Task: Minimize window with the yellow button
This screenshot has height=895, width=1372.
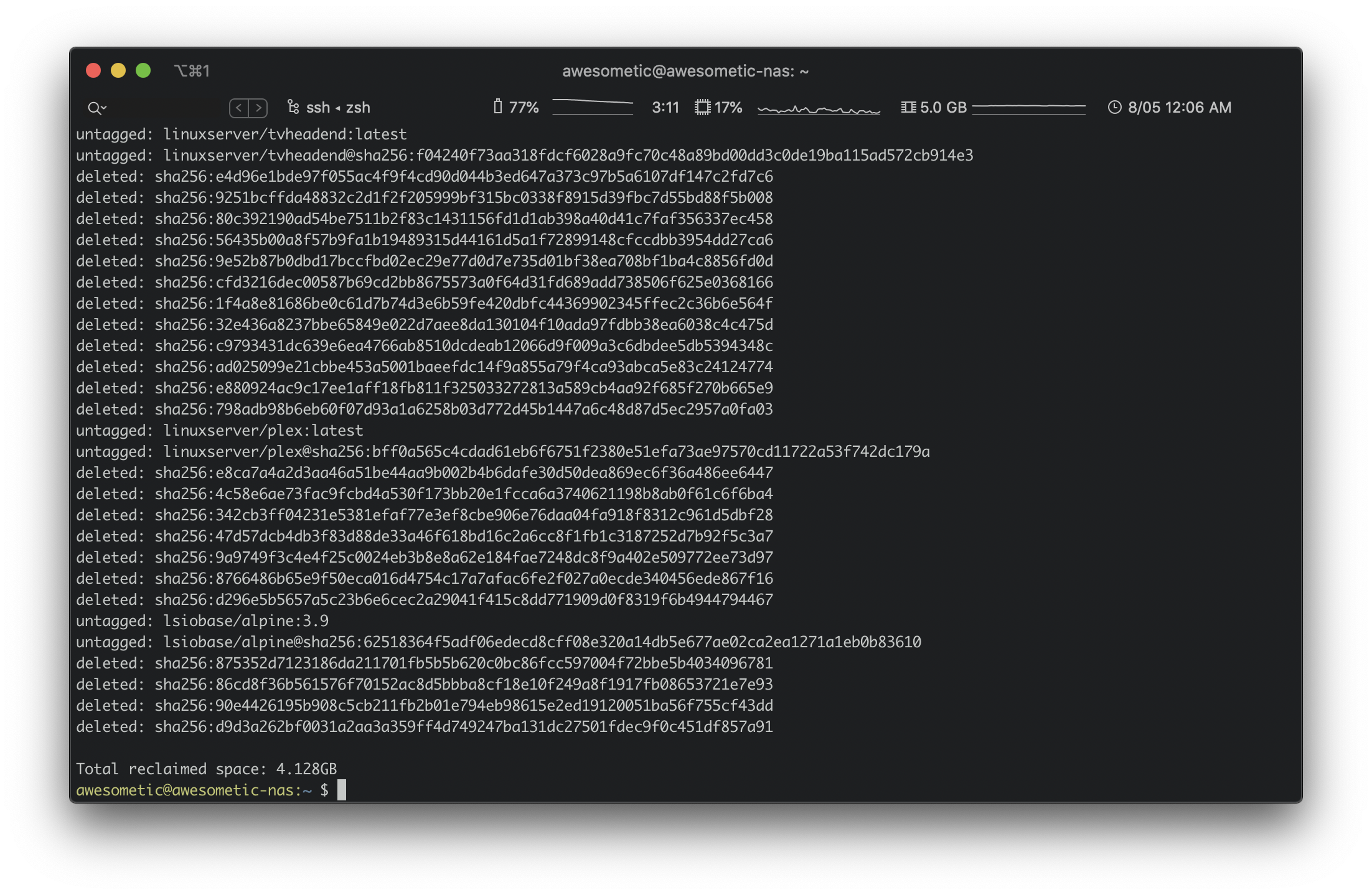Action: click(x=118, y=70)
